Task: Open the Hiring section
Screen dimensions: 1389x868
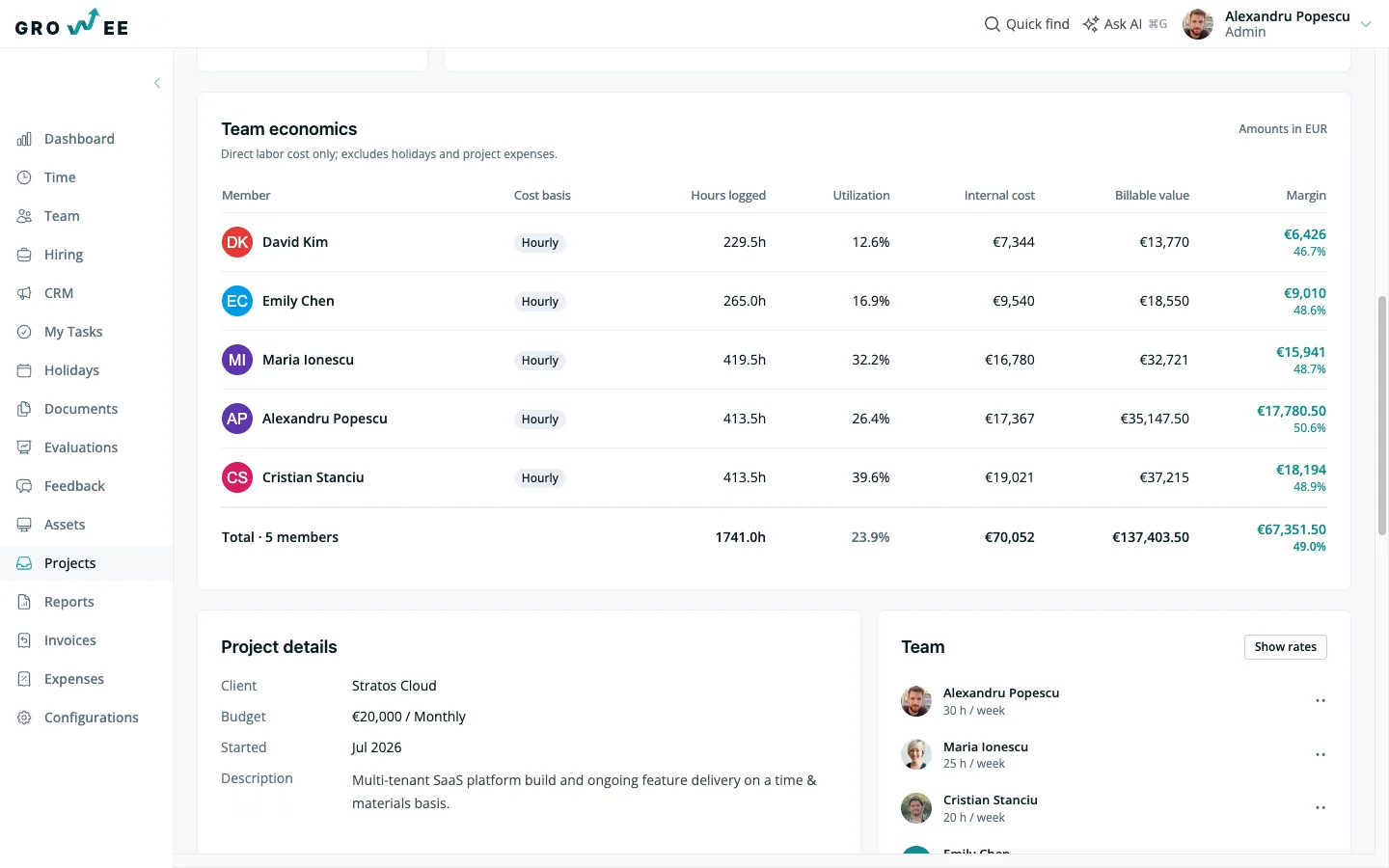Action: pyautogui.click(x=64, y=255)
